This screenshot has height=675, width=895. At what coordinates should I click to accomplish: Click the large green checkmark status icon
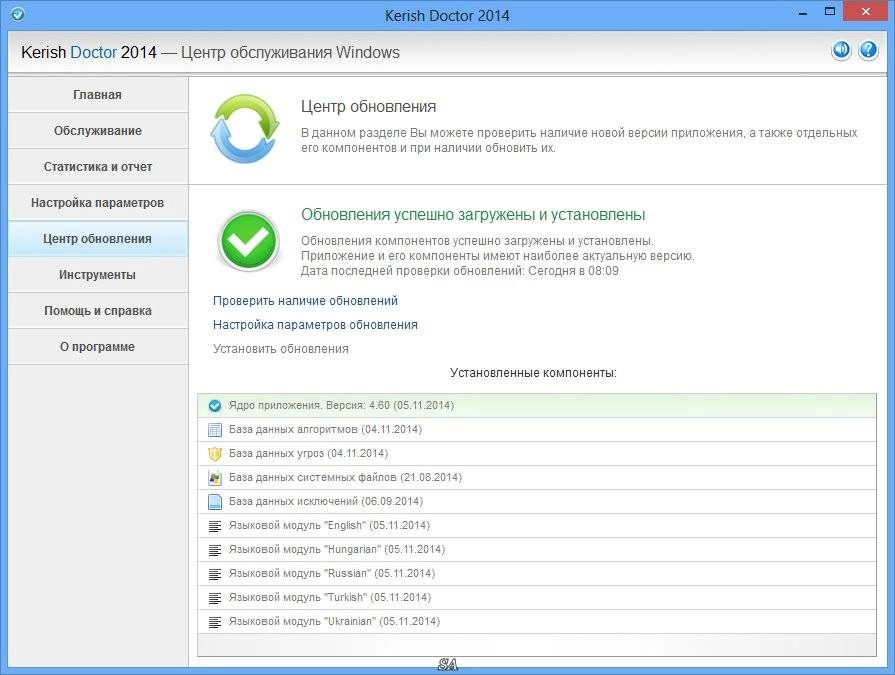click(248, 241)
